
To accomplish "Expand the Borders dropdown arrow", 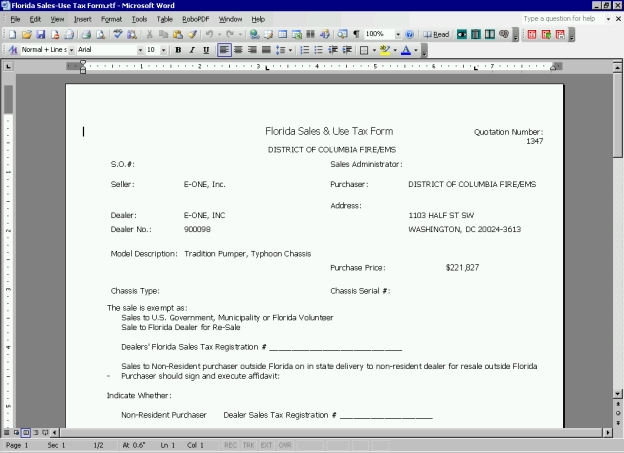I will pyautogui.click(x=374, y=50).
